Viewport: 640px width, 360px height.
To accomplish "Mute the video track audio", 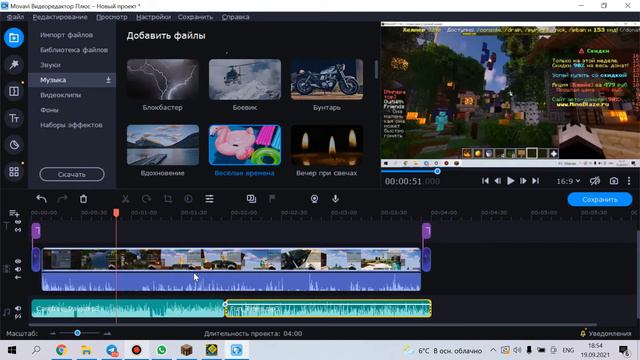I will pos(18,269).
